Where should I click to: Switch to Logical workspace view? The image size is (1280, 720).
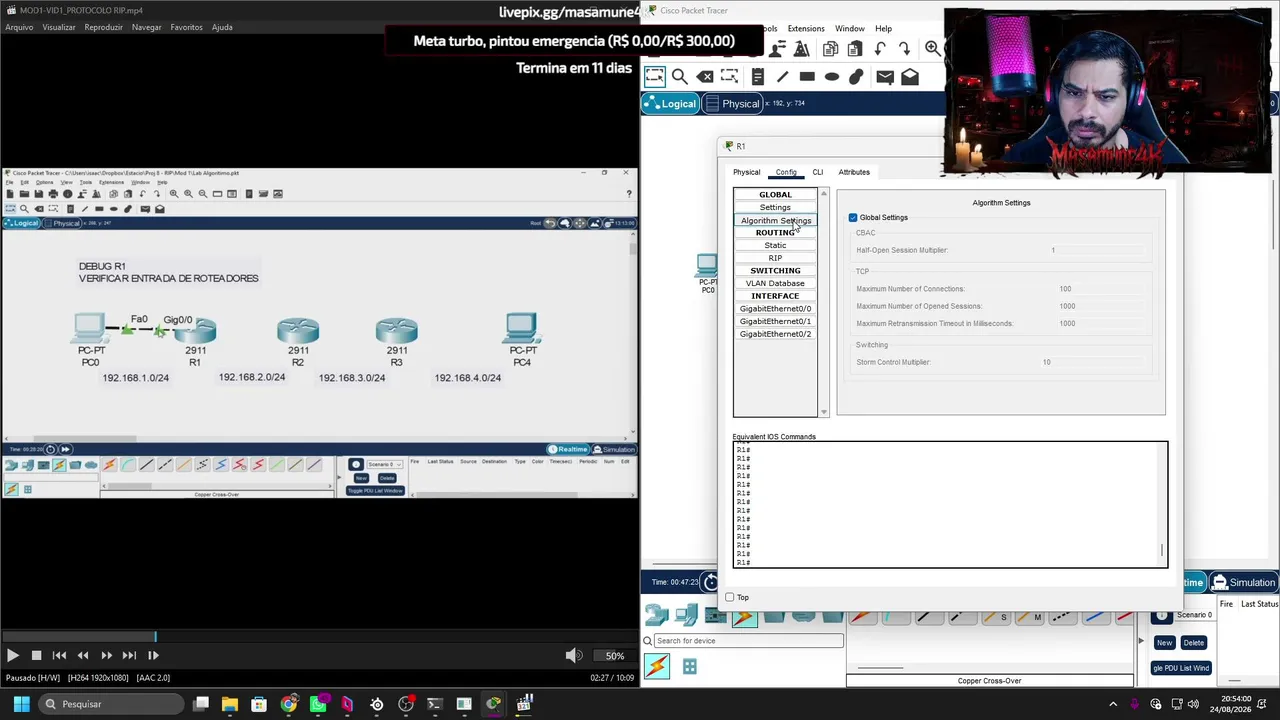pos(670,104)
